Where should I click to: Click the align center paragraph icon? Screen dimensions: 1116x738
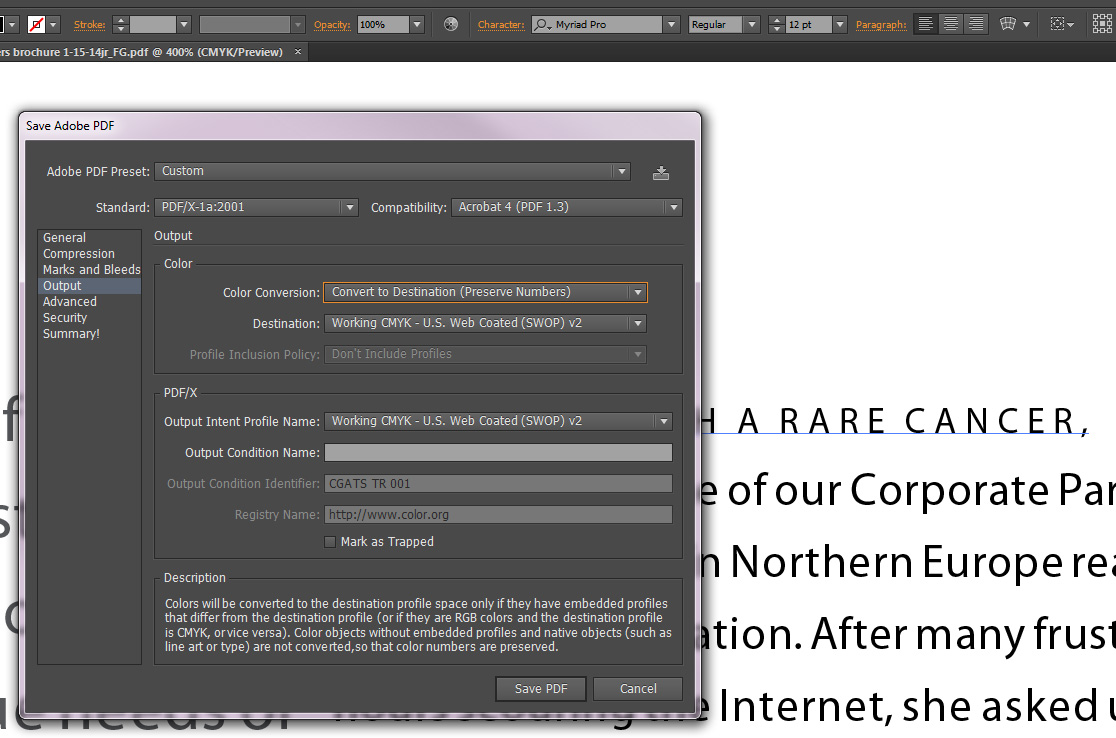pyautogui.click(x=951, y=24)
